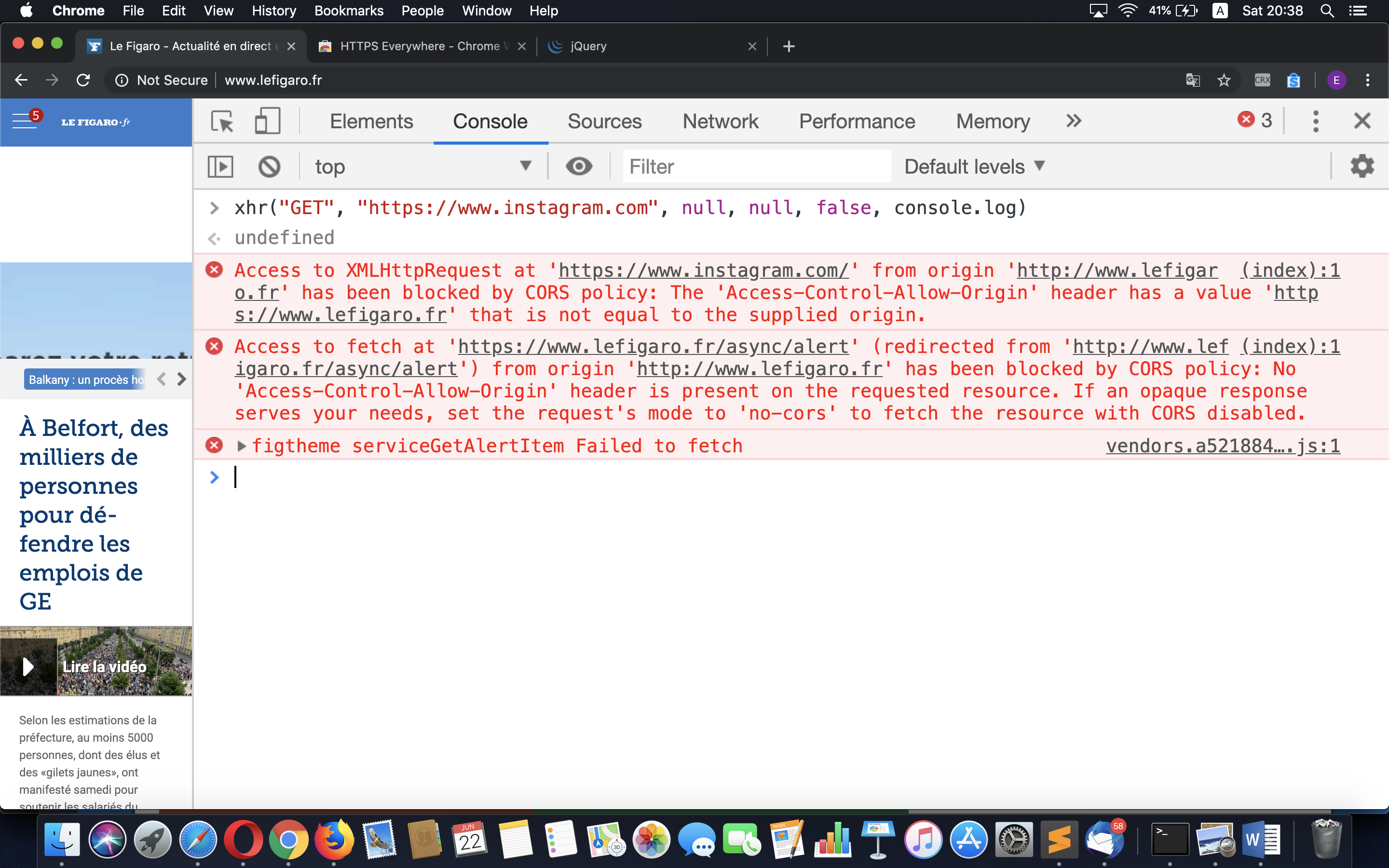This screenshot has height=868, width=1389.
Task: Open Wi-Fi status menu
Action: [1128, 11]
